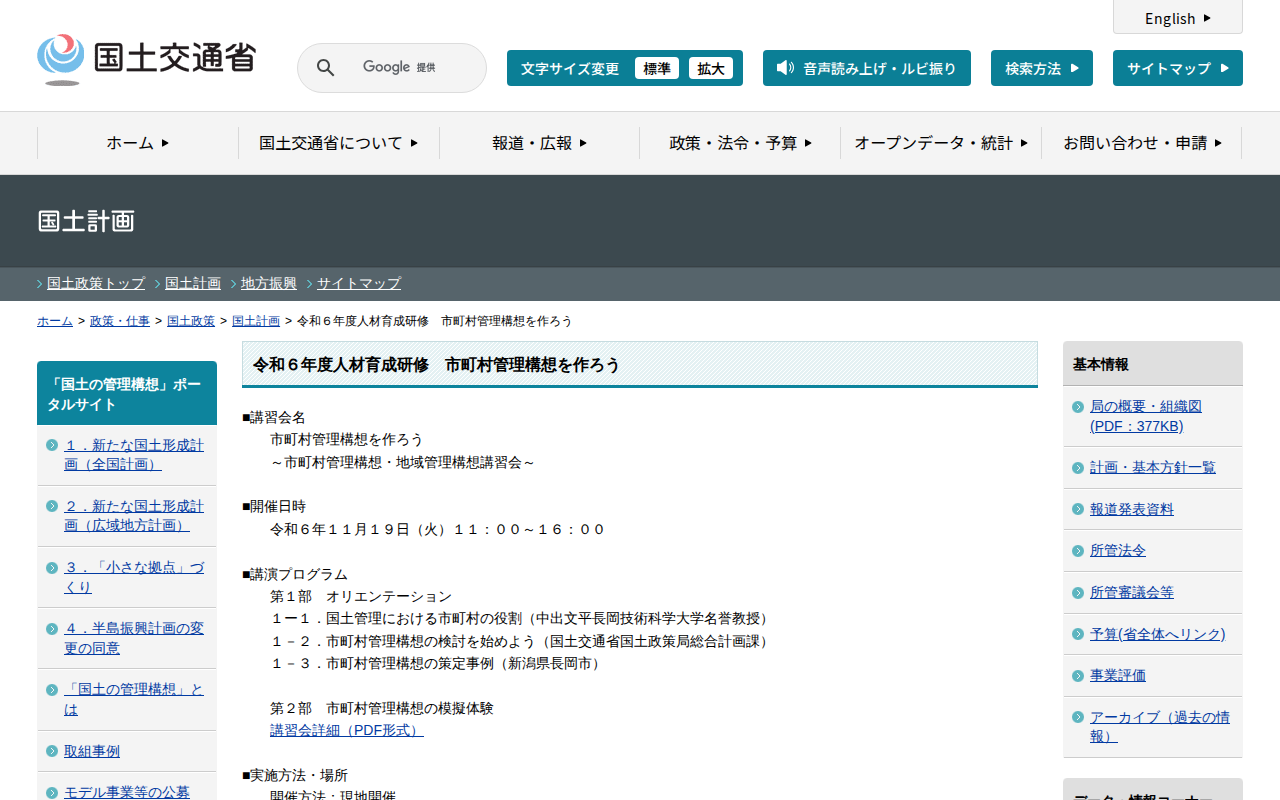Expand the 報道・広報 menu
1280x800 pixels.
tap(539, 143)
